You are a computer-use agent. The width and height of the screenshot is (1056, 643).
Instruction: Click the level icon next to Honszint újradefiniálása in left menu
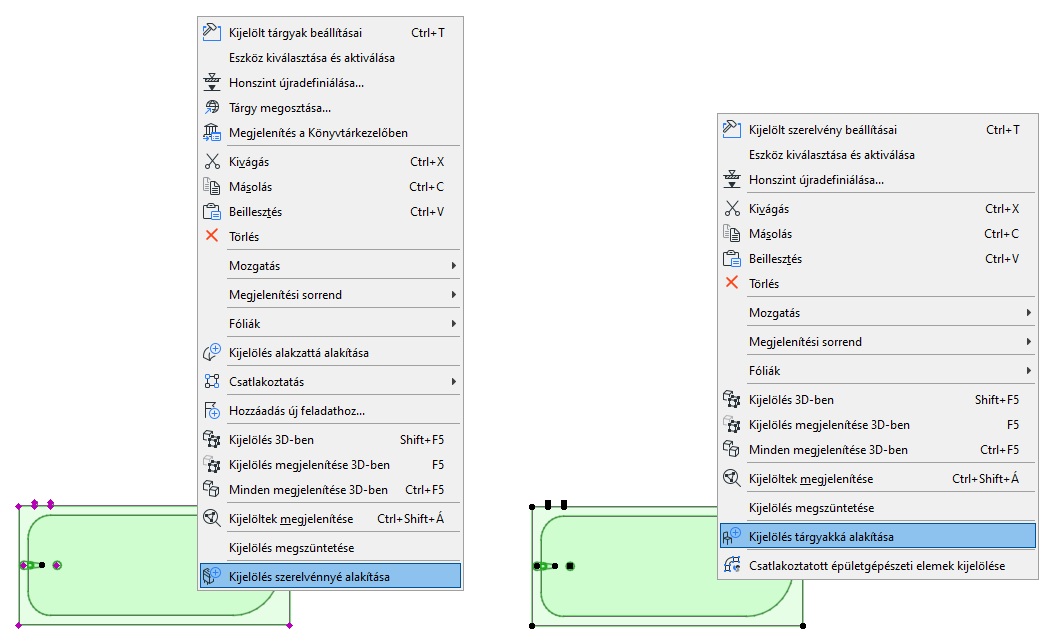(x=211, y=82)
